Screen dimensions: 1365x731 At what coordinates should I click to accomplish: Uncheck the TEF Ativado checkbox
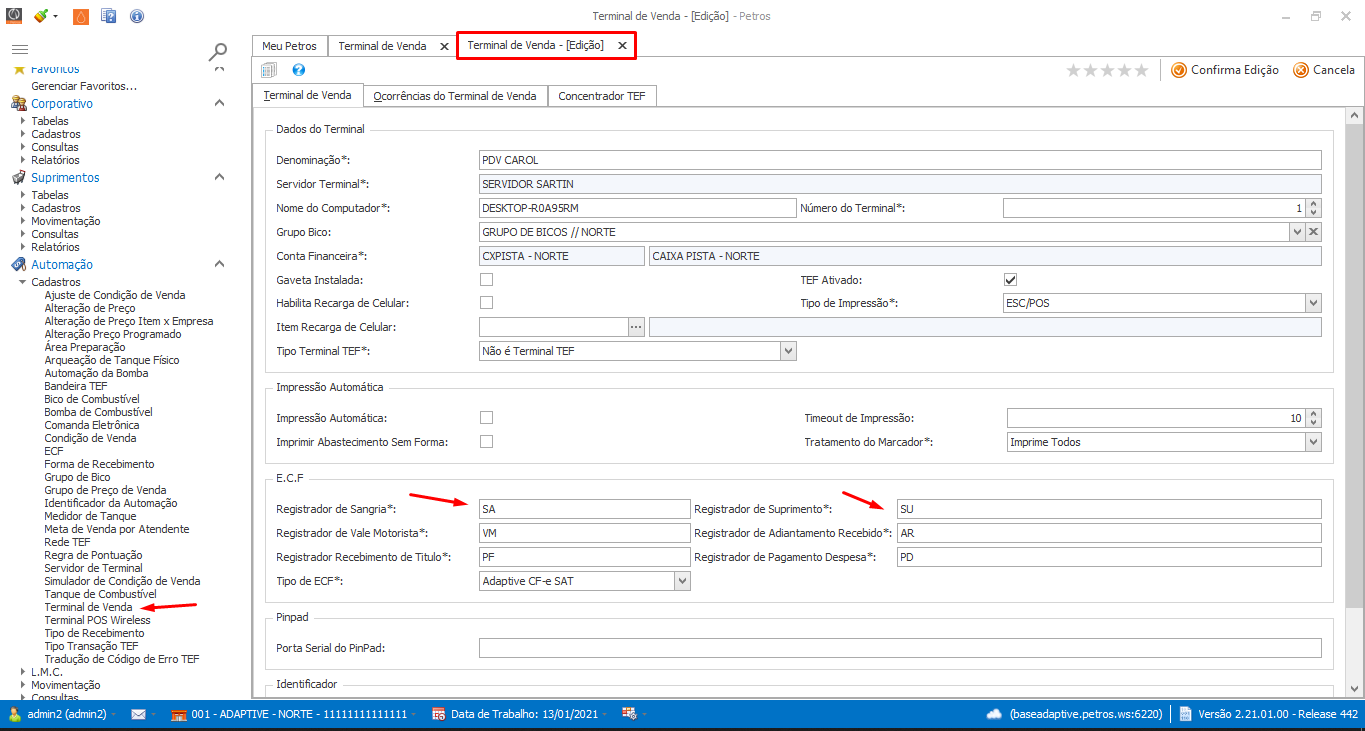click(1010, 280)
